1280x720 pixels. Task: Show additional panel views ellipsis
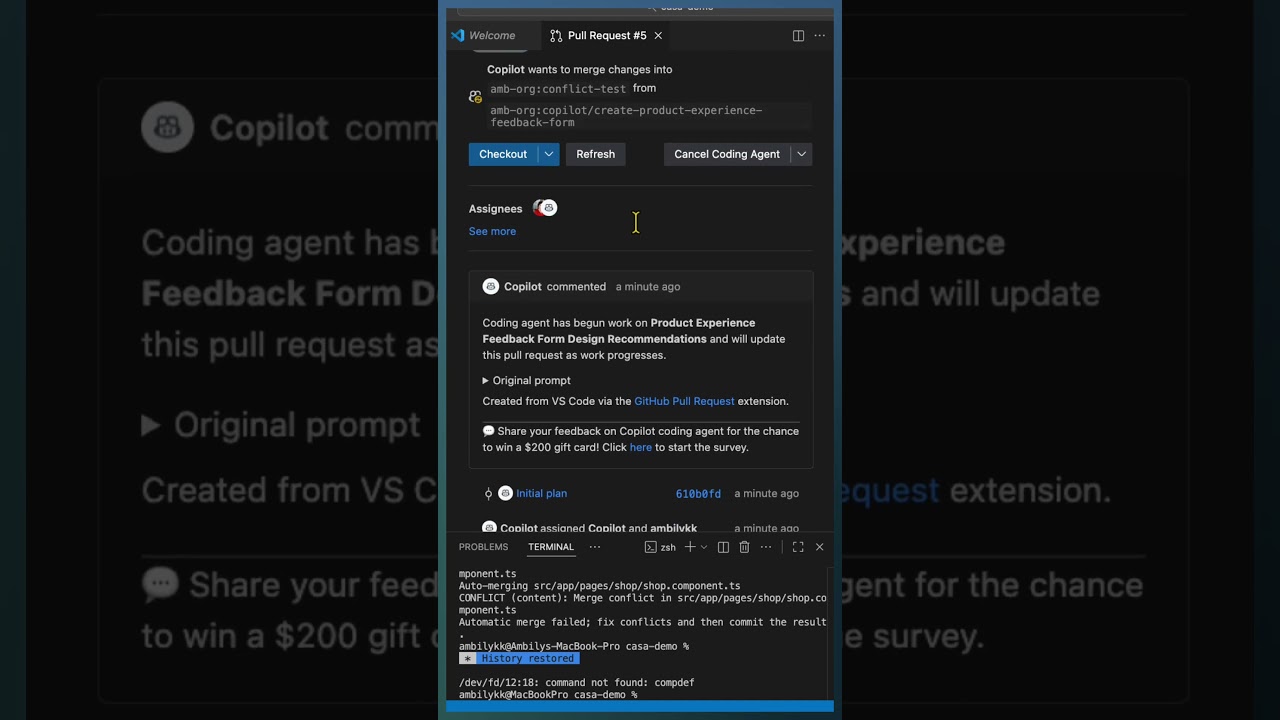pos(595,547)
